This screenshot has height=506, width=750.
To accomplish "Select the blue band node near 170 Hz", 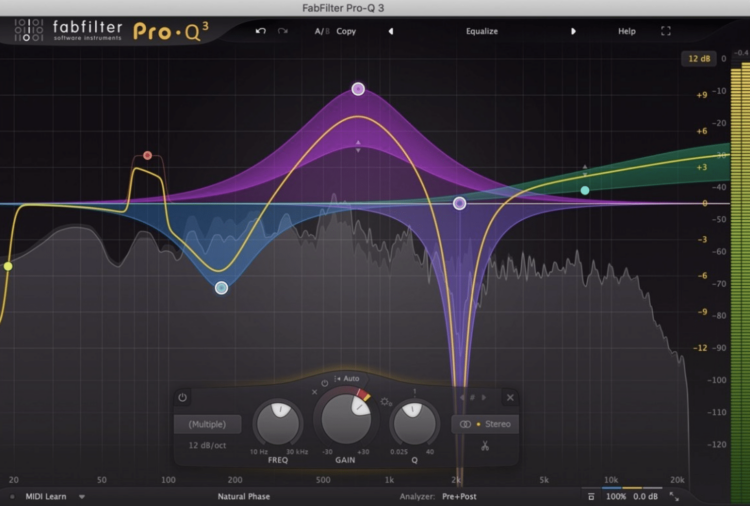I will click(221, 288).
